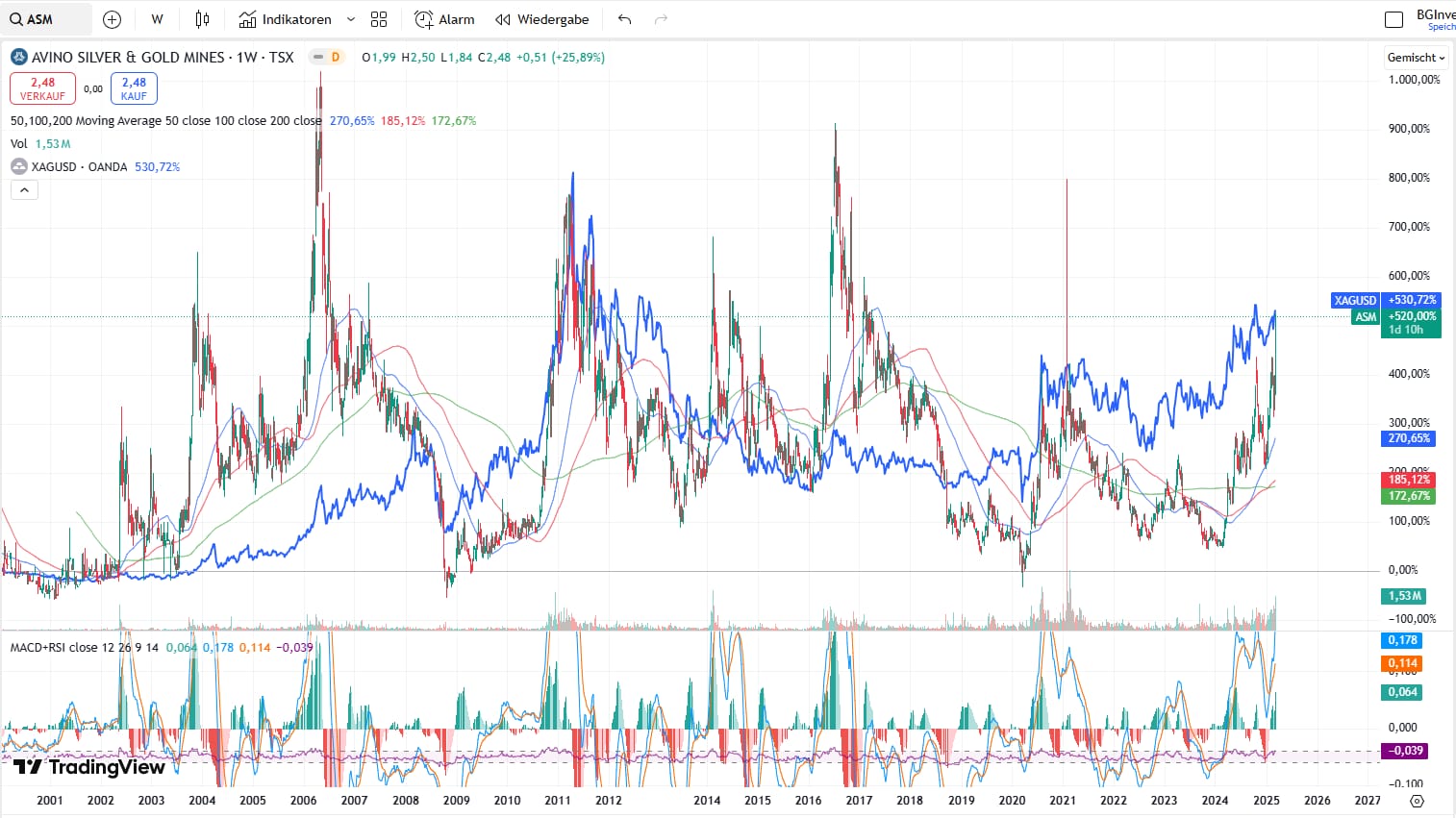Click the 2,48 KAUF buy button
This screenshot has height=818, width=1456.
point(134,88)
